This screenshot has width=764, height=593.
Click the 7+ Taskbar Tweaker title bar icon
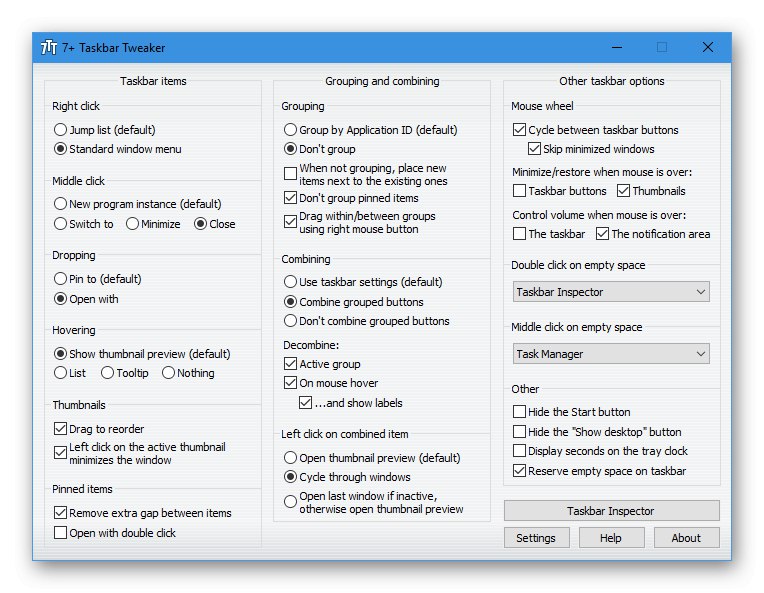pyautogui.click(x=49, y=47)
